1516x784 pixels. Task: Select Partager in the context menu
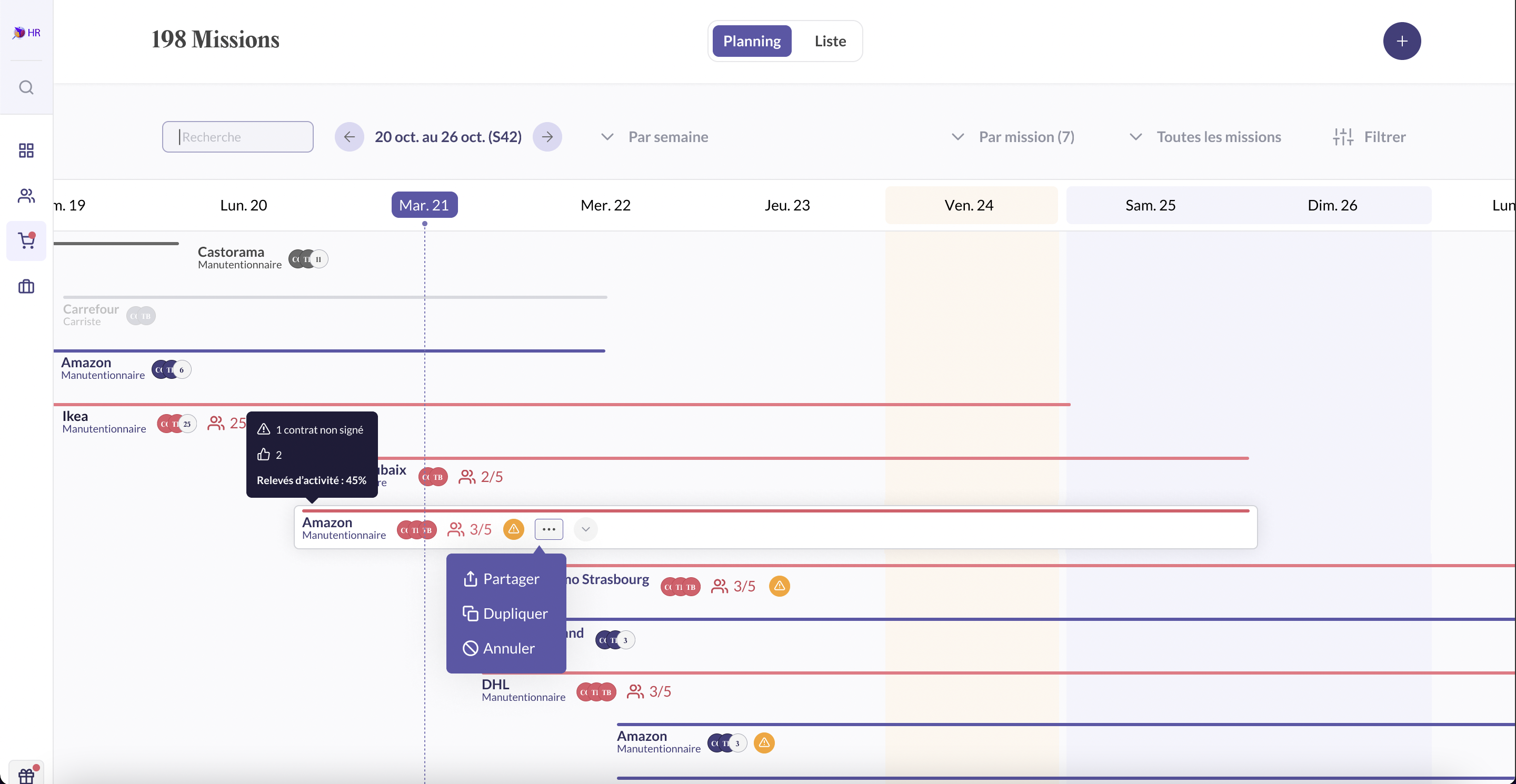click(x=510, y=579)
